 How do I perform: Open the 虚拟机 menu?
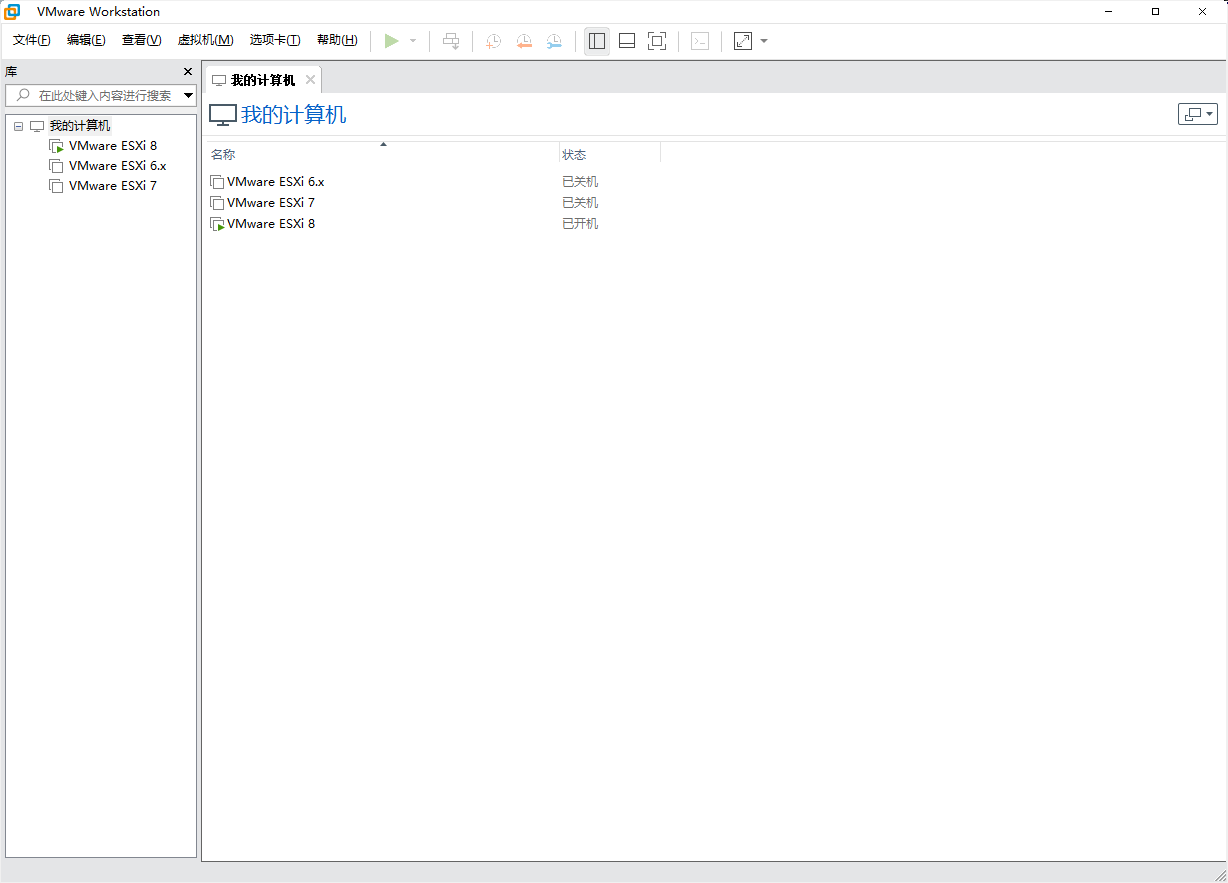(x=205, y=40)
